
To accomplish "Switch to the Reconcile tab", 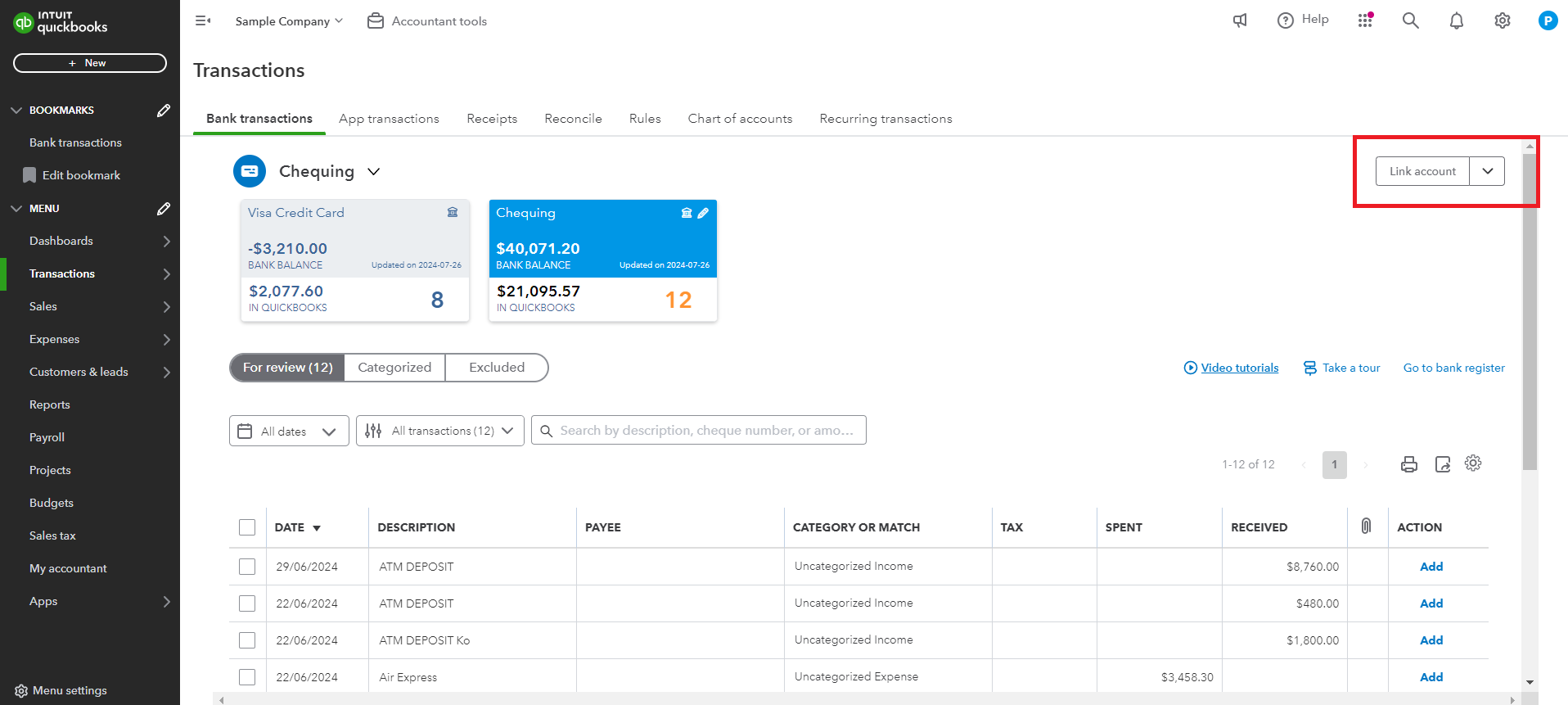I will 573,119.
